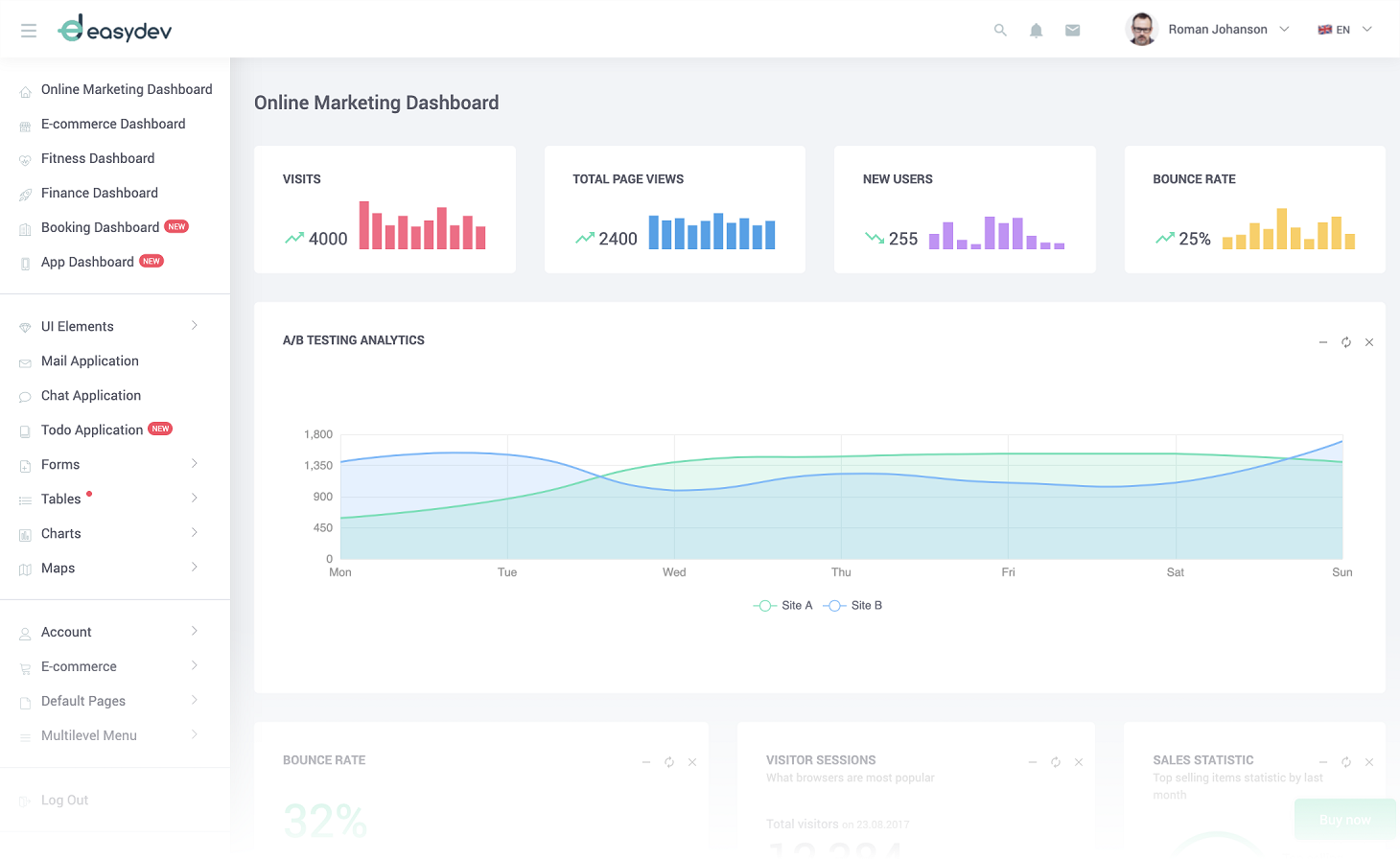1400x859 pixels.
Task: Open the EN language dropdown
Action: tap(1345, 30)
